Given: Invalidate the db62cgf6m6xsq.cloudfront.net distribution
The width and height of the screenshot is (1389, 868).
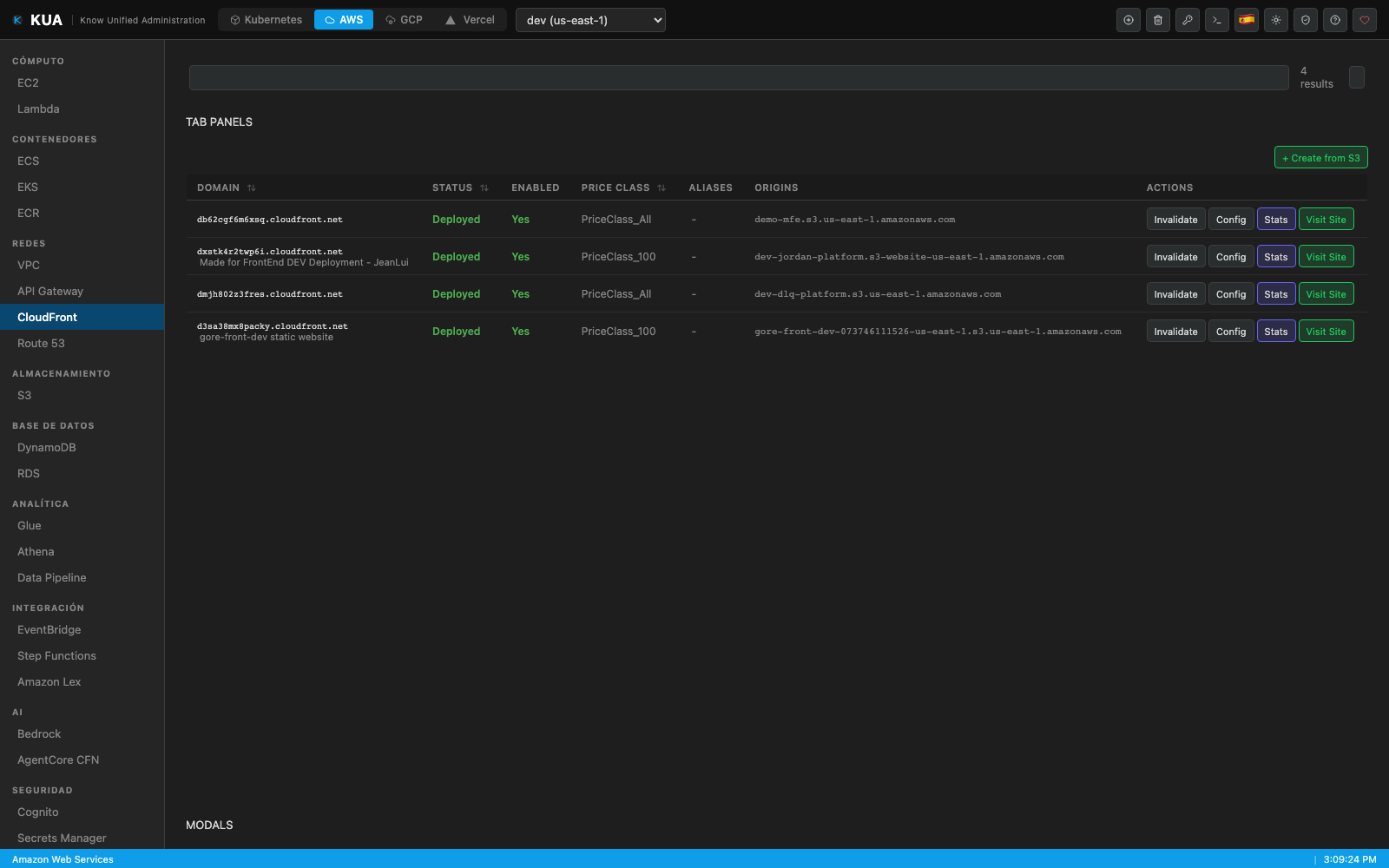Looking at the screenshot, I should (x=1175, y=220).
